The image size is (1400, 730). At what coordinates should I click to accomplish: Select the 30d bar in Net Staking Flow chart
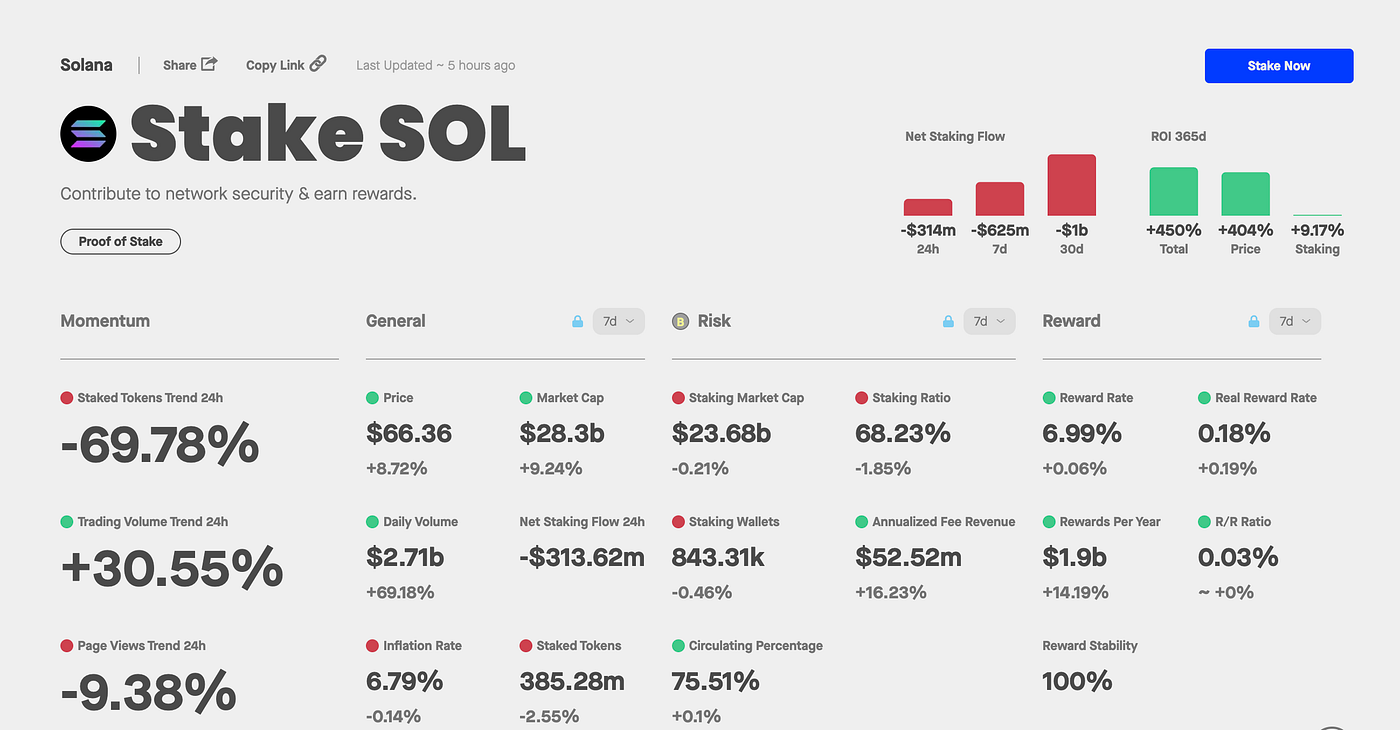point(1071,182)
